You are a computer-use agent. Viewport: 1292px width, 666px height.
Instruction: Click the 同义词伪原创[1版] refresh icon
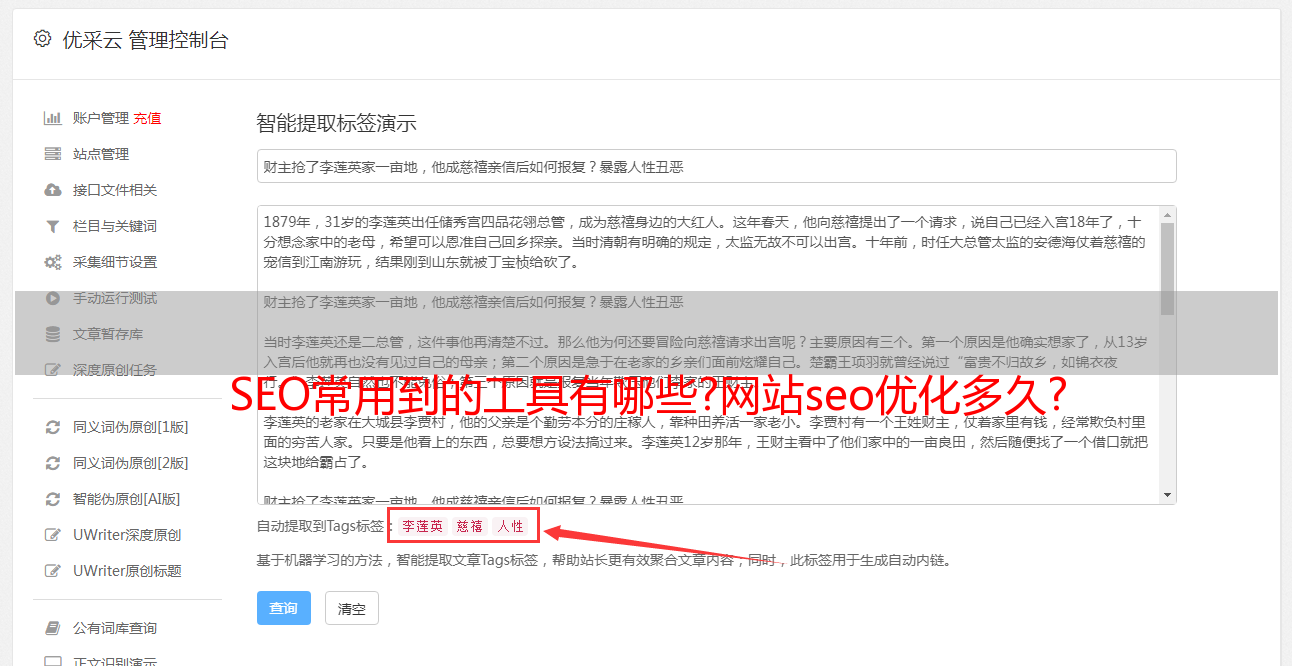[x=53, y=427]
